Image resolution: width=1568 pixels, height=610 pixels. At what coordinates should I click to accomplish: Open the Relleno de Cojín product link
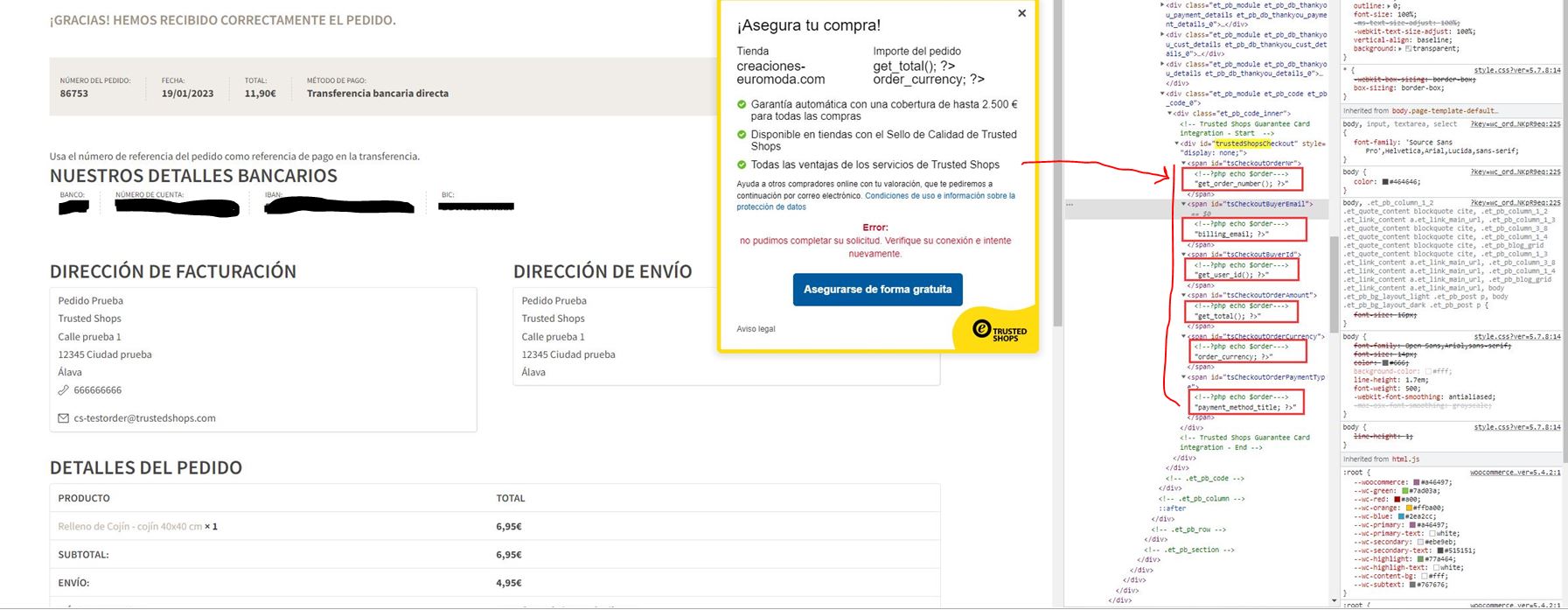point(129,527)
